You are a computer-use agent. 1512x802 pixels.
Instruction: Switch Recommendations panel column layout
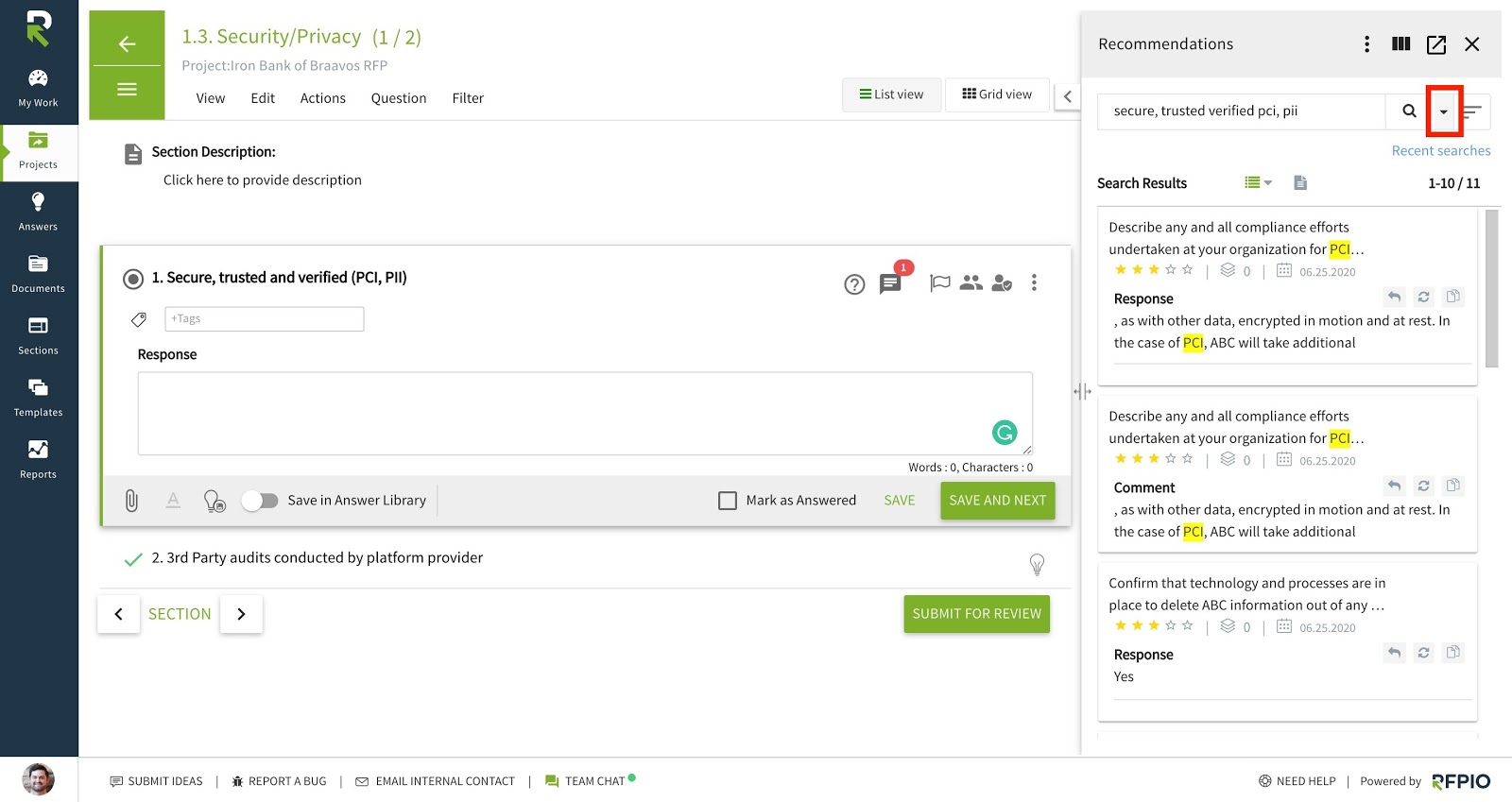coord(1401,43)
